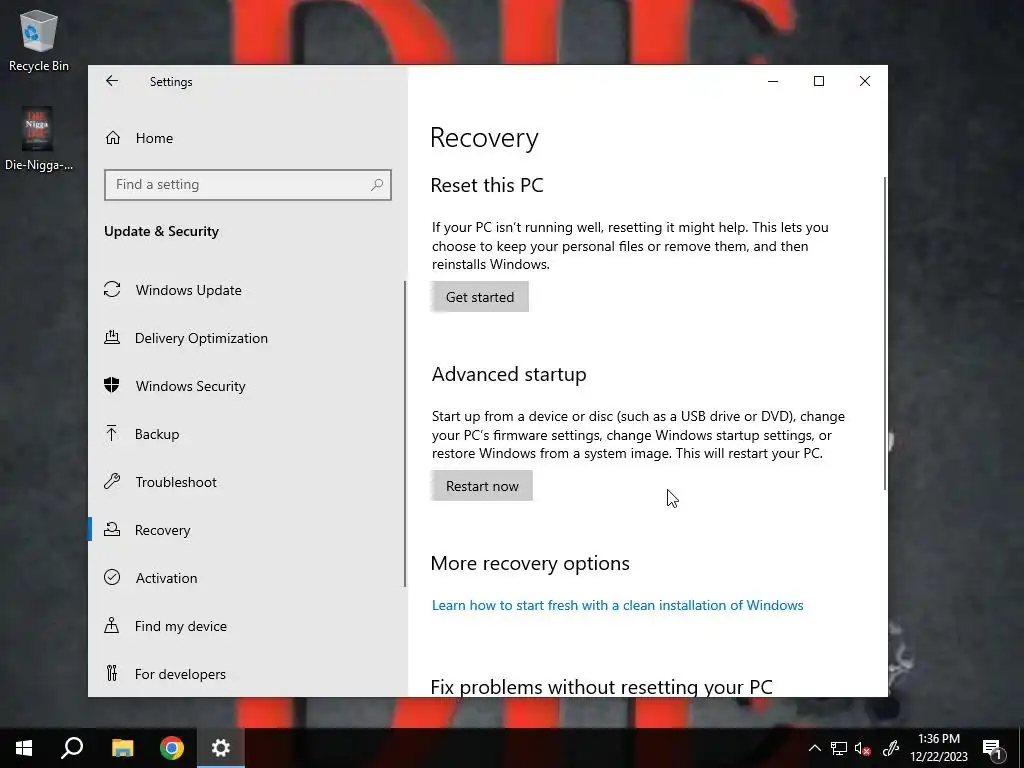
Task: Click the Update & Security section label
Action: [161, 231]
